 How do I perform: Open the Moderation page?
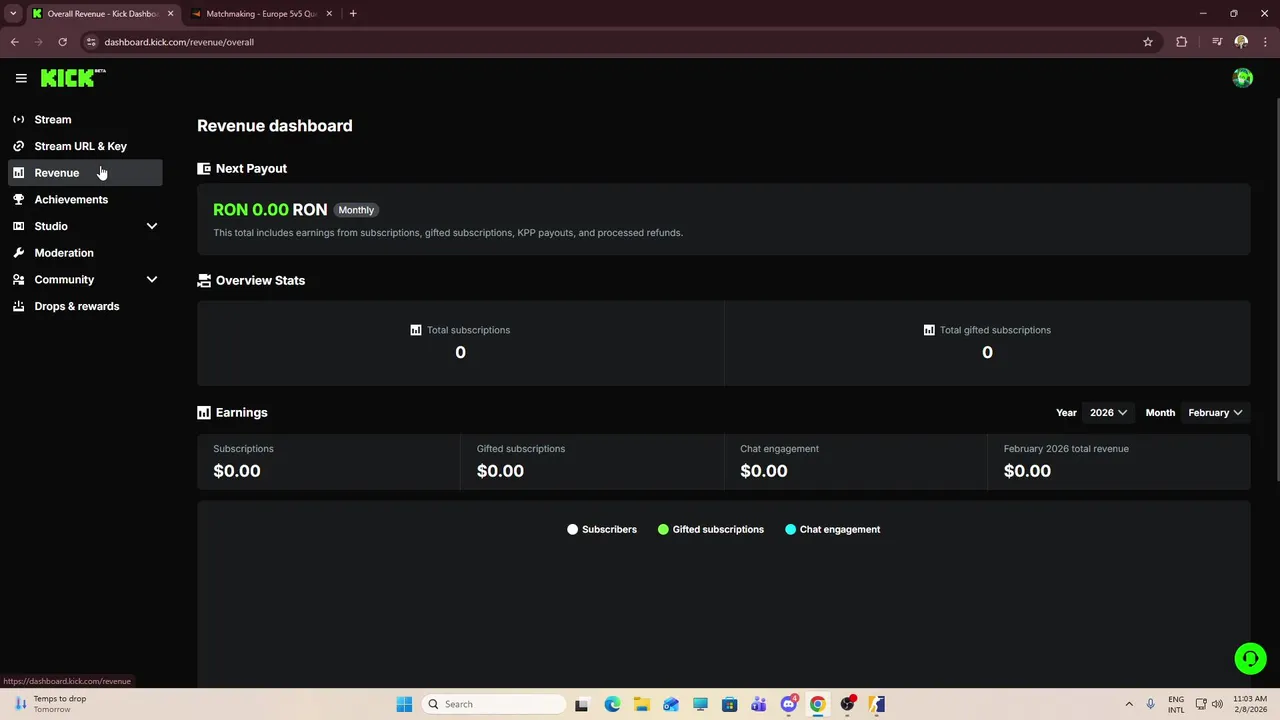pyautogui.click(x=85, y=253)
